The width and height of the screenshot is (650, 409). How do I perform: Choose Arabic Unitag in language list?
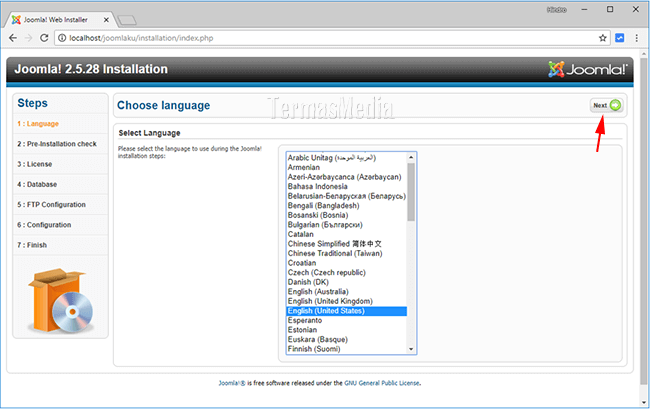(347, 158)
